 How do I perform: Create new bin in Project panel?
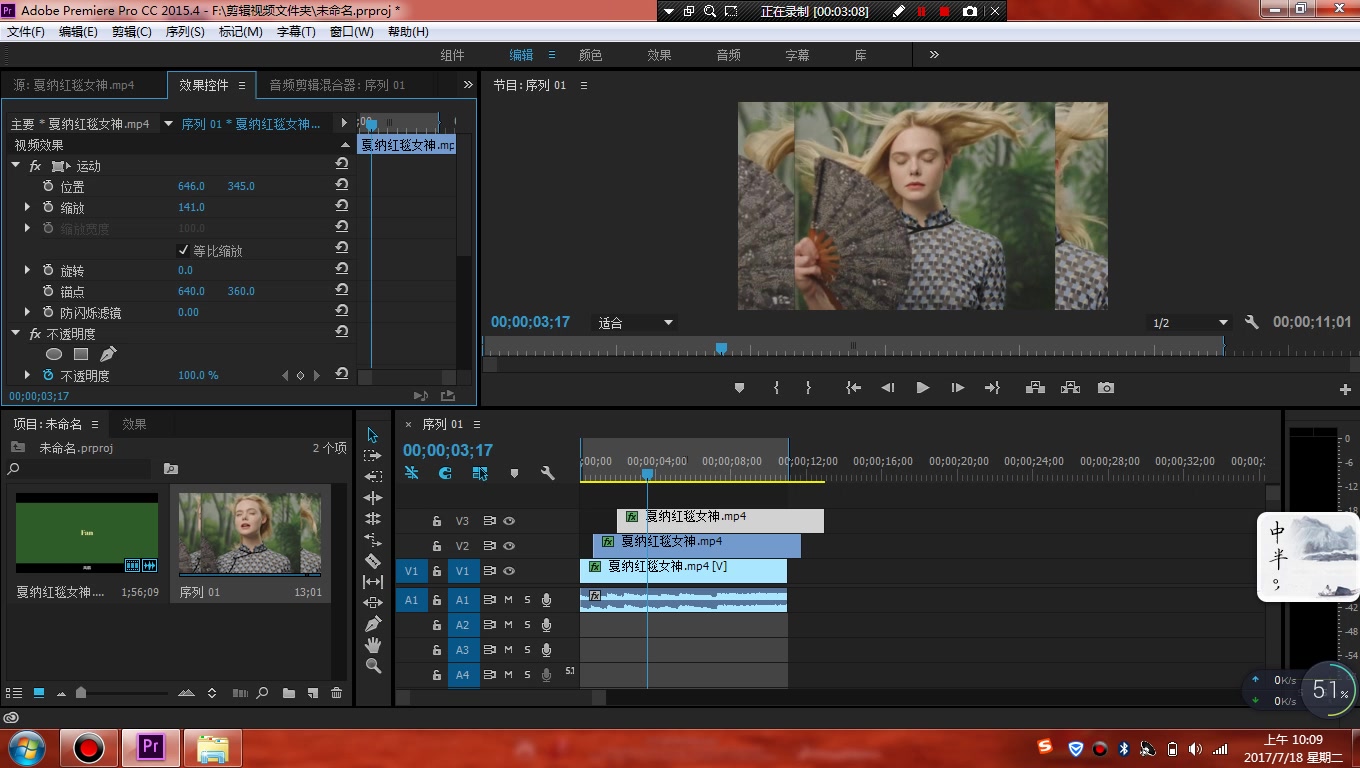click(x=288, y=693)
